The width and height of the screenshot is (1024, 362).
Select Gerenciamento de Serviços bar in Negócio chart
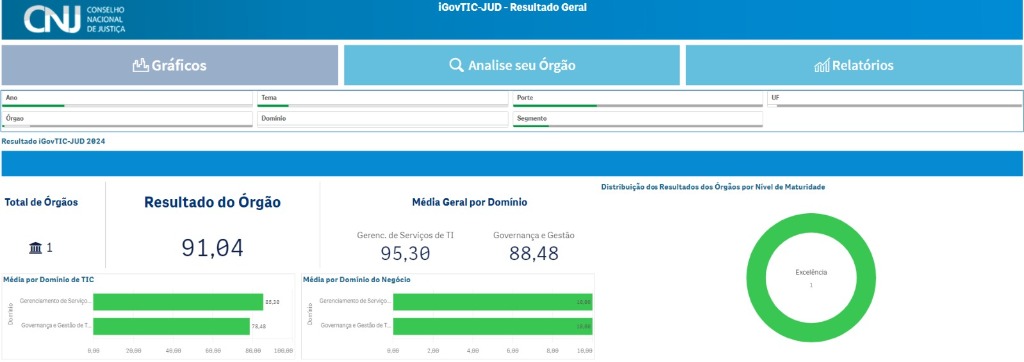[x=492, y=302]
